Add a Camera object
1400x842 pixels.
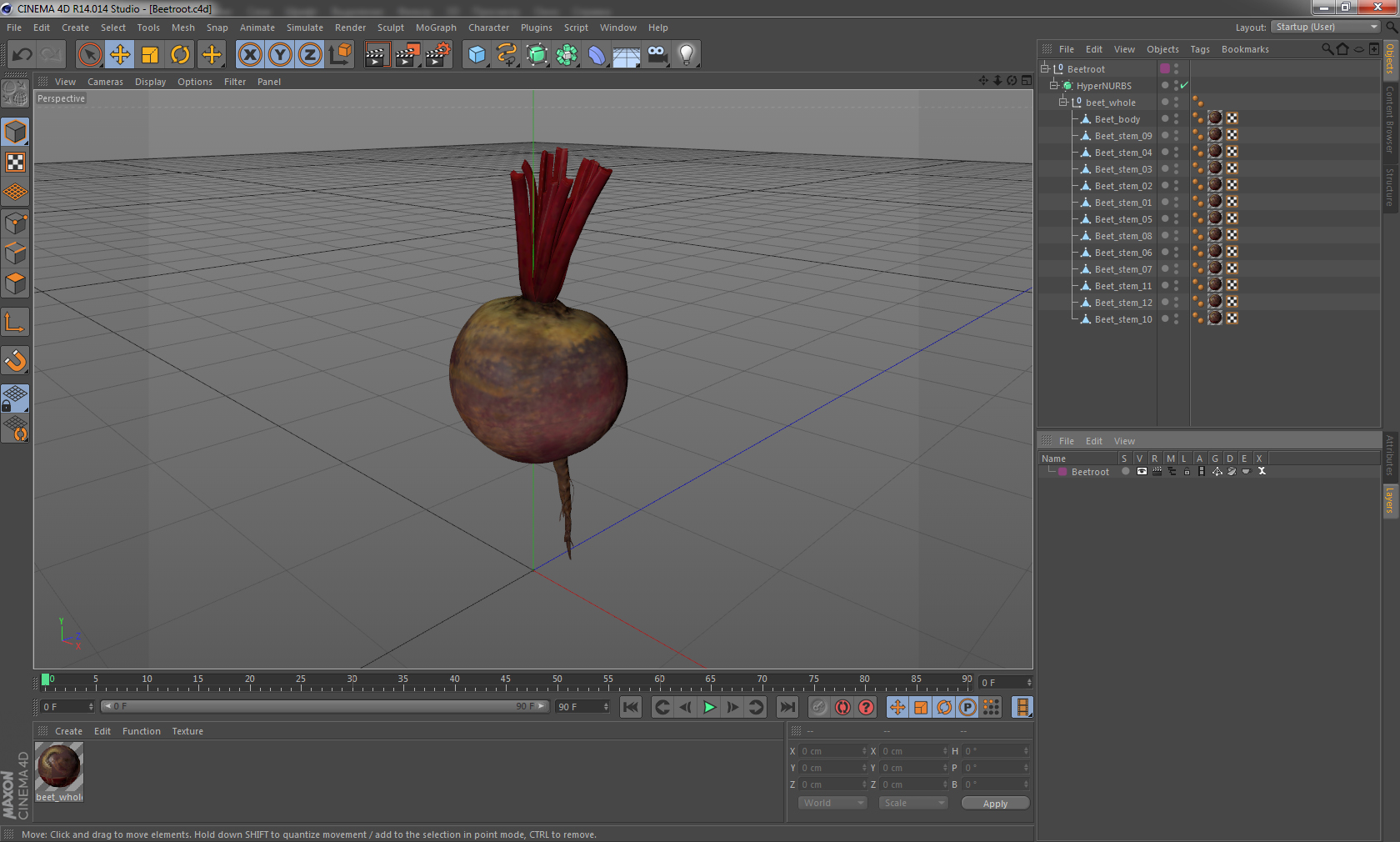657,55
